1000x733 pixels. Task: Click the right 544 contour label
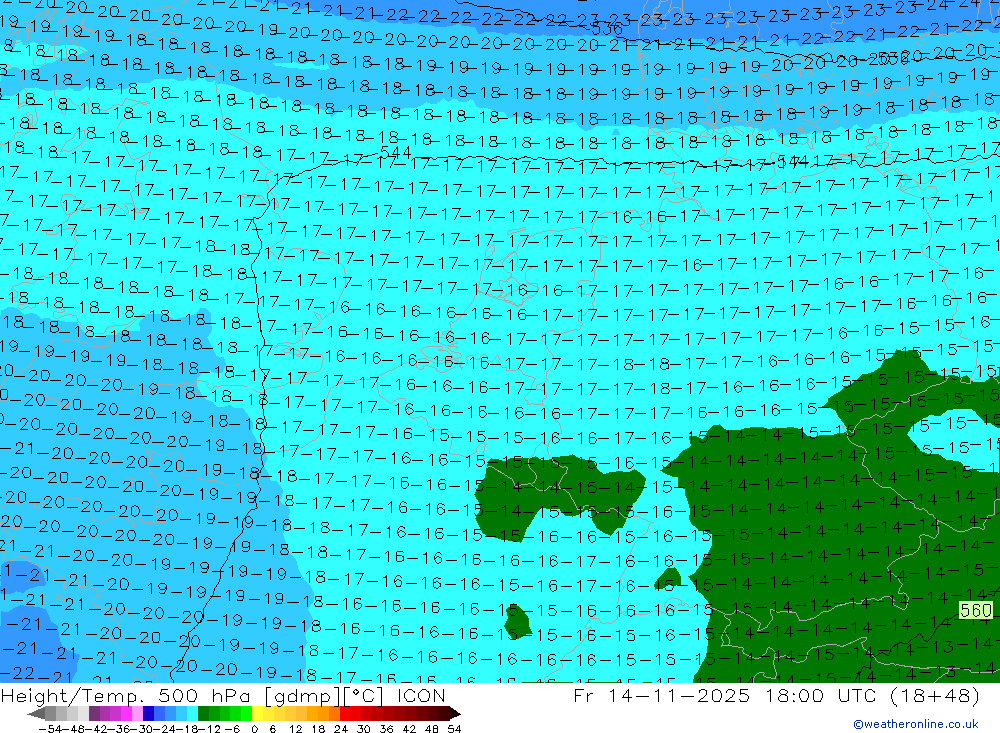pyautogui.click(x=793, y=161)
